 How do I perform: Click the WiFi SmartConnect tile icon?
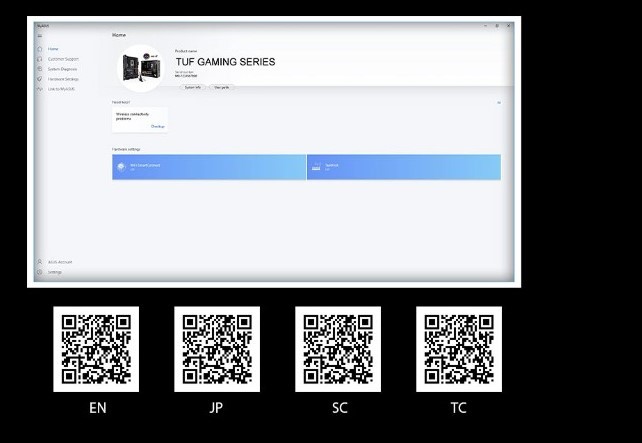pyautogui.click(x=121, y=167)
